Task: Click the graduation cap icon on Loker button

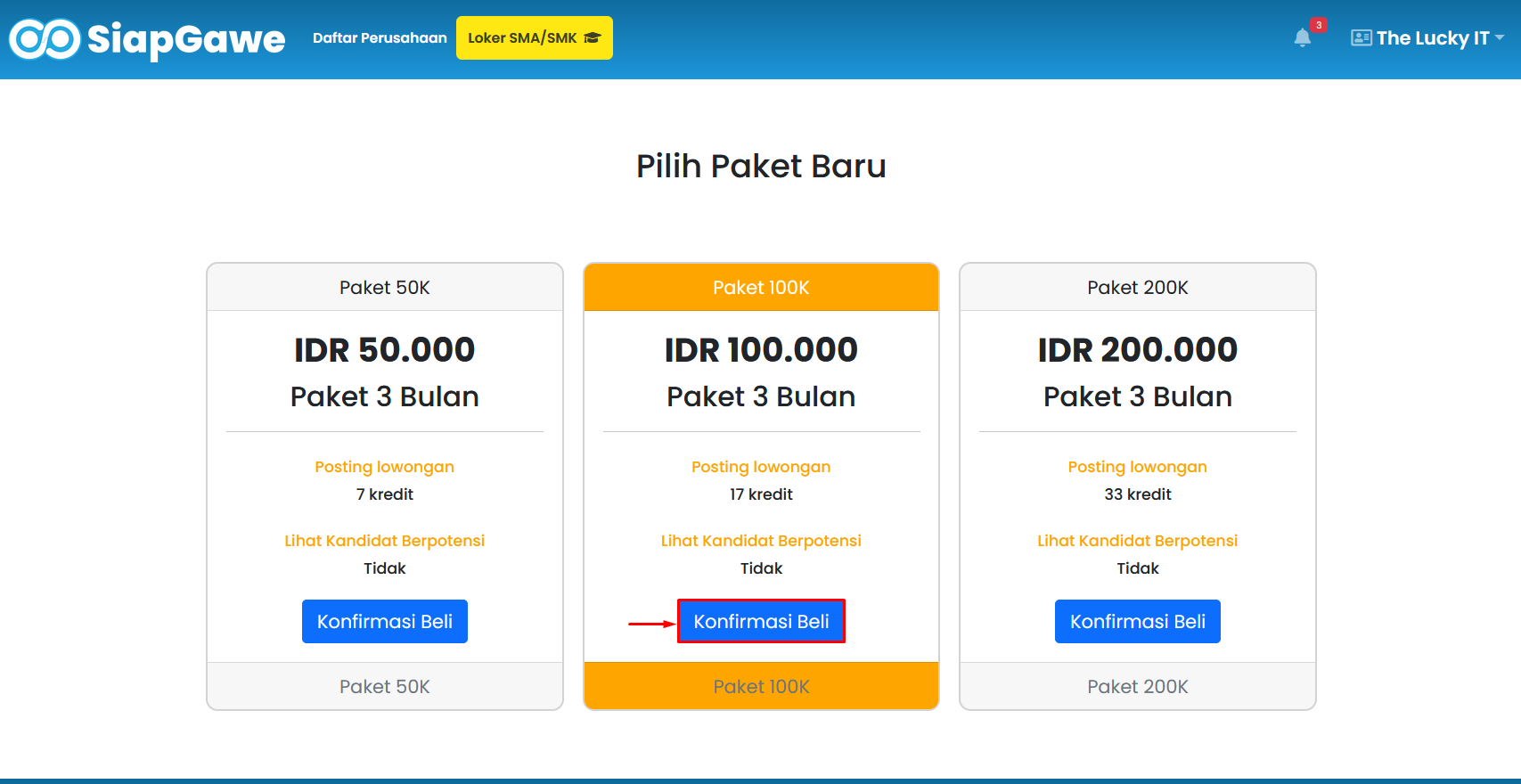Action: [593, 37]
